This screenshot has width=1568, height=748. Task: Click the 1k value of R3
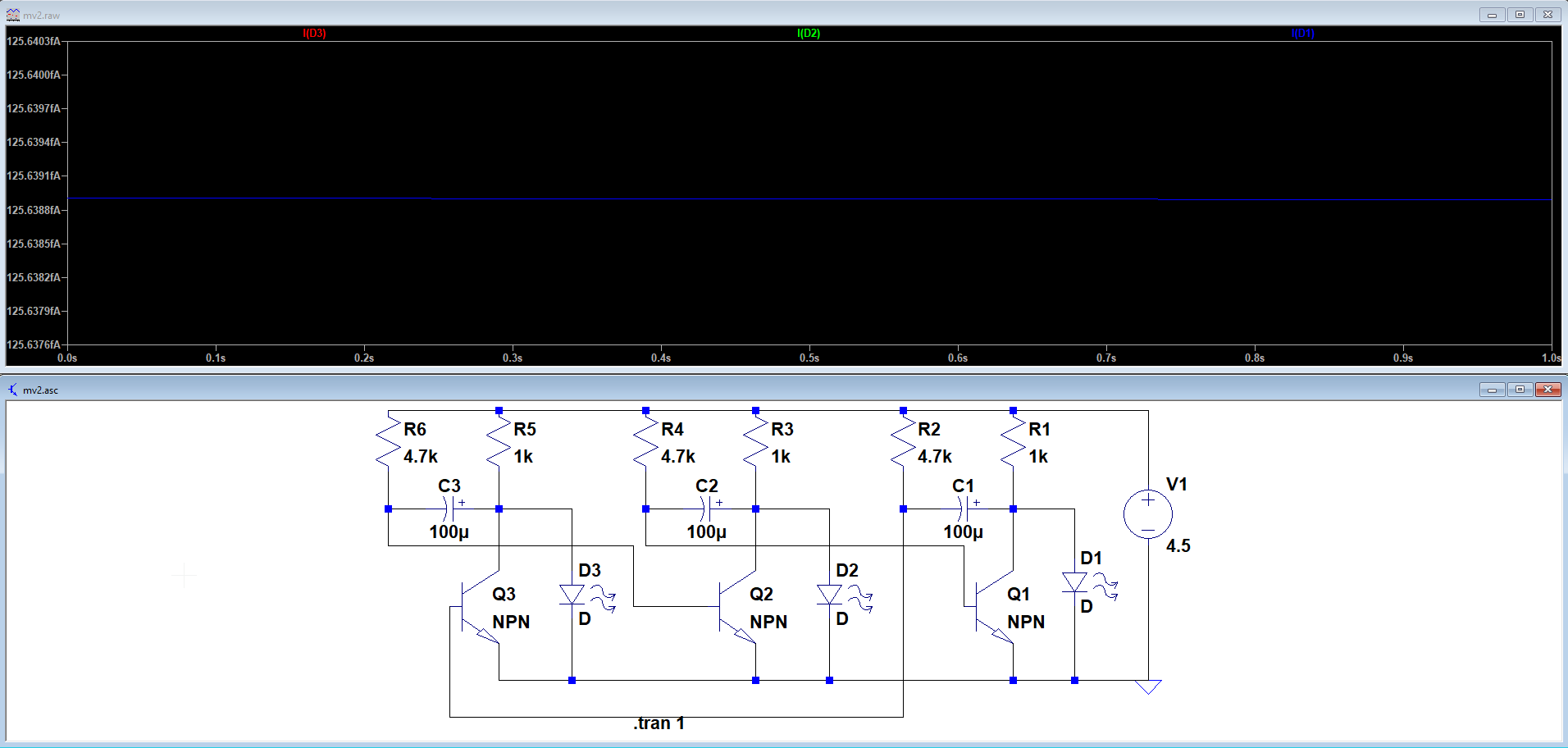(781, 457)
